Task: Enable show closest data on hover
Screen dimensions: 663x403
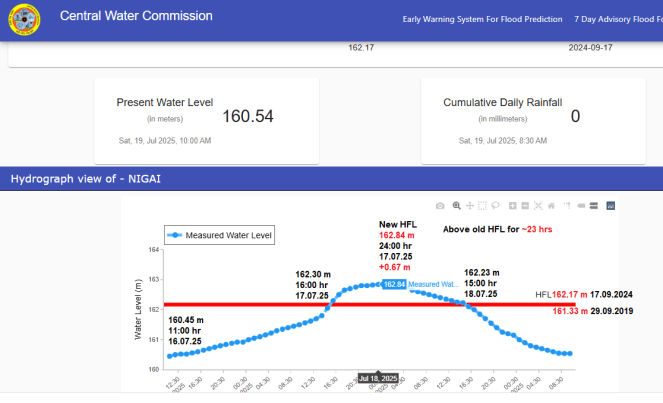Action: 581,206
